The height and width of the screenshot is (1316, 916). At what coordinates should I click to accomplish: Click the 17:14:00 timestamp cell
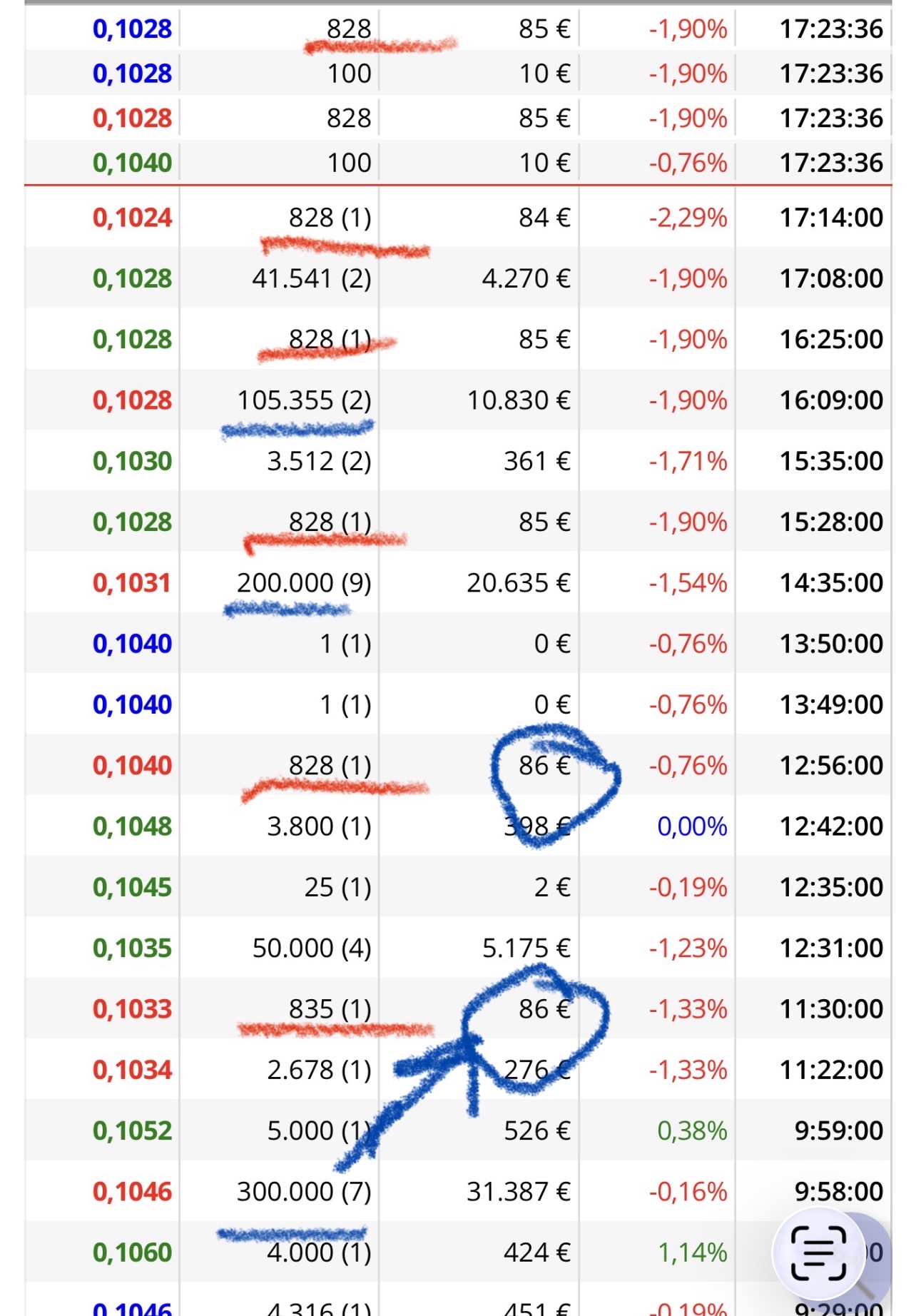point(830,218)
